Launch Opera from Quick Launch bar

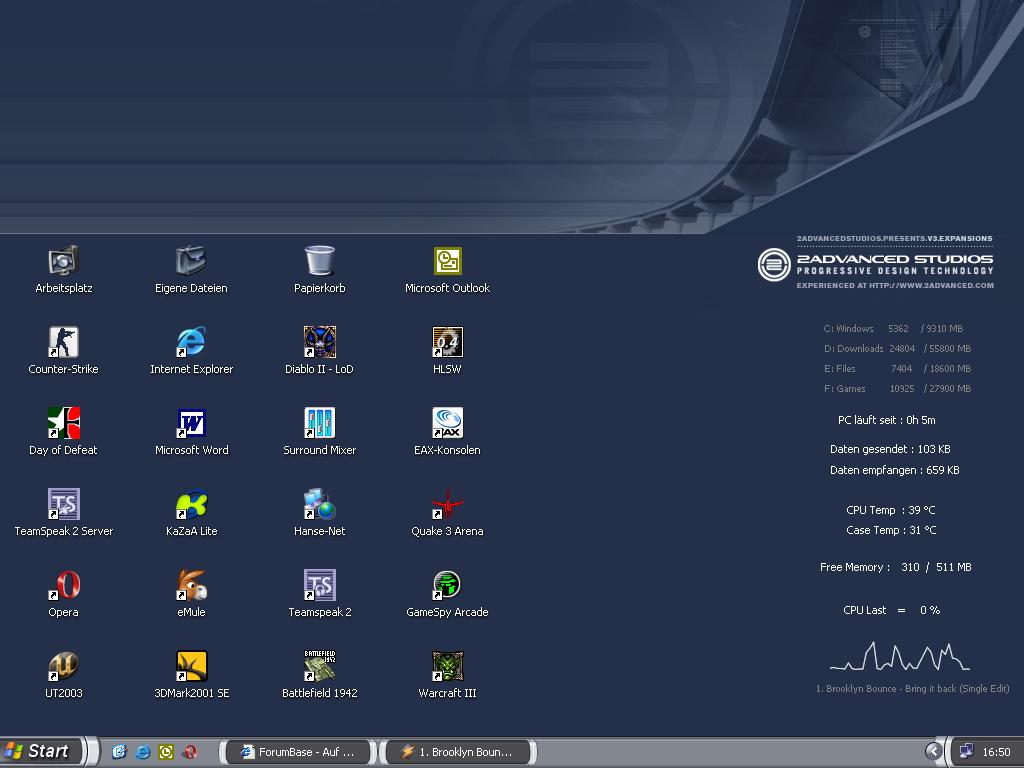[x=190, y=752]
